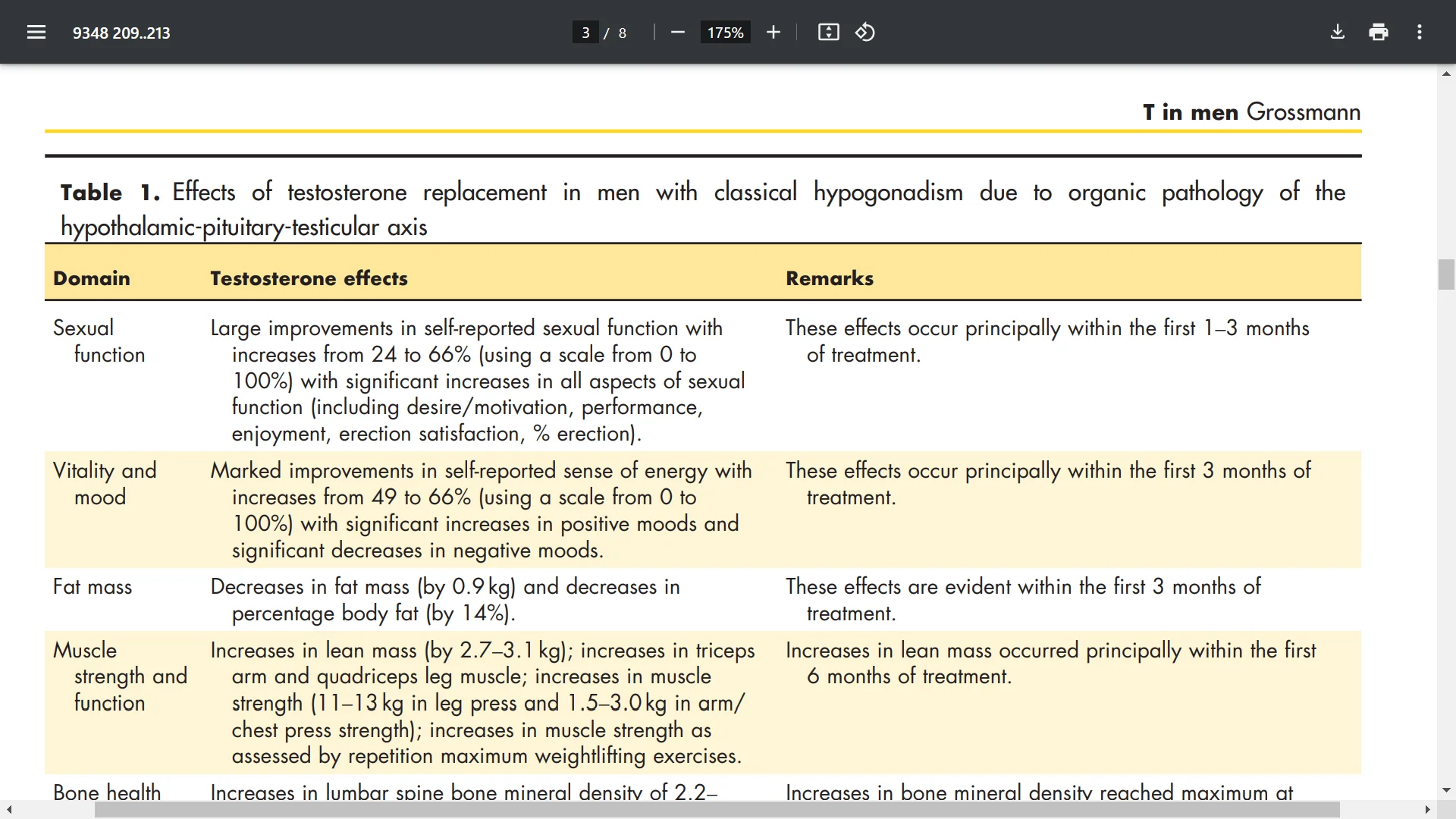Open the more actions menu
Screen dimensions: 1456x819
tap(1420, 32)
